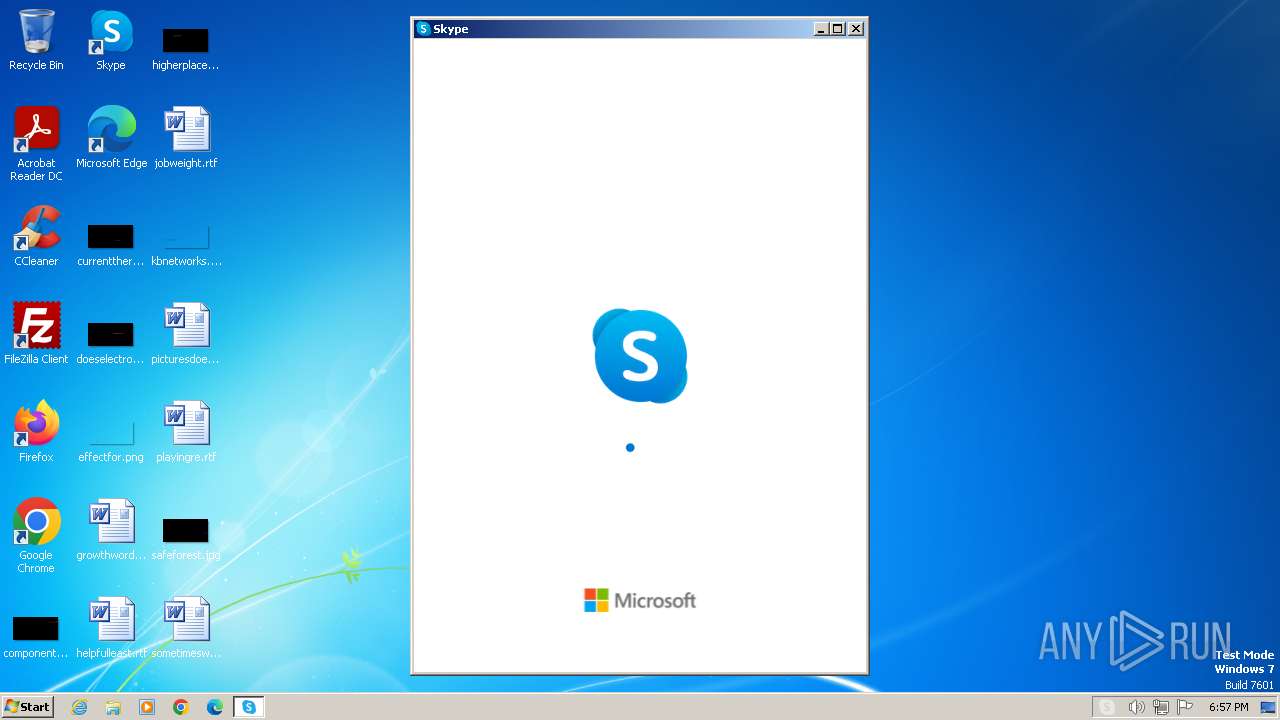
Task: Close the Skype window
Action: point(856,29)
